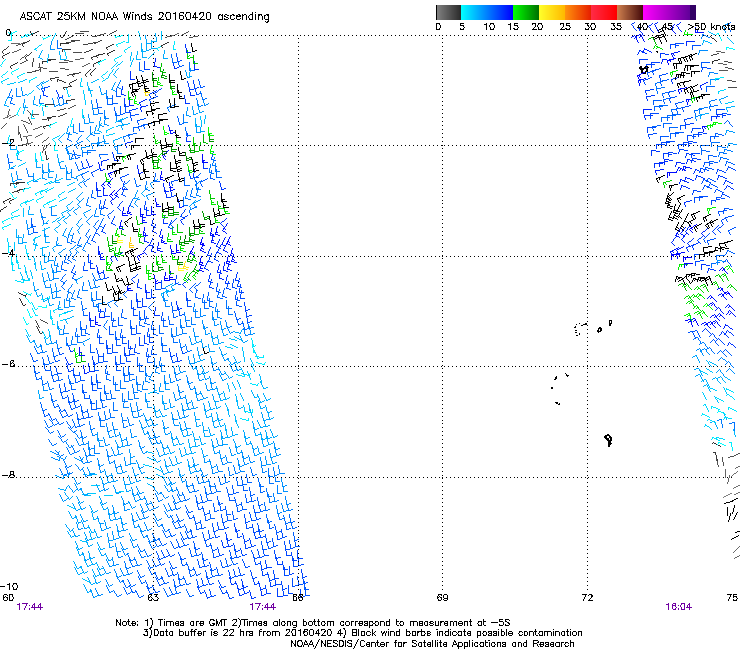Click the '17:44' time under longitude 60
The width and height of the screenshot is (740, 650).
coord(29,607)
